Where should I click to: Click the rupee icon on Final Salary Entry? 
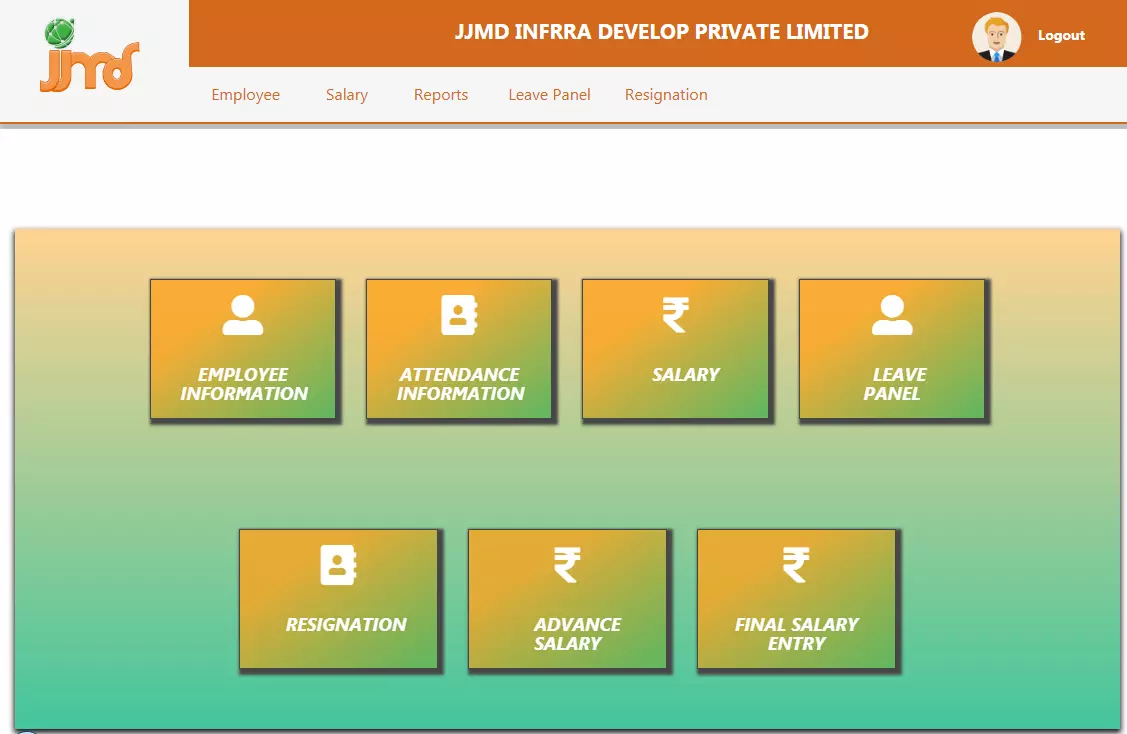pyautogui.click(x=796, y=565)
